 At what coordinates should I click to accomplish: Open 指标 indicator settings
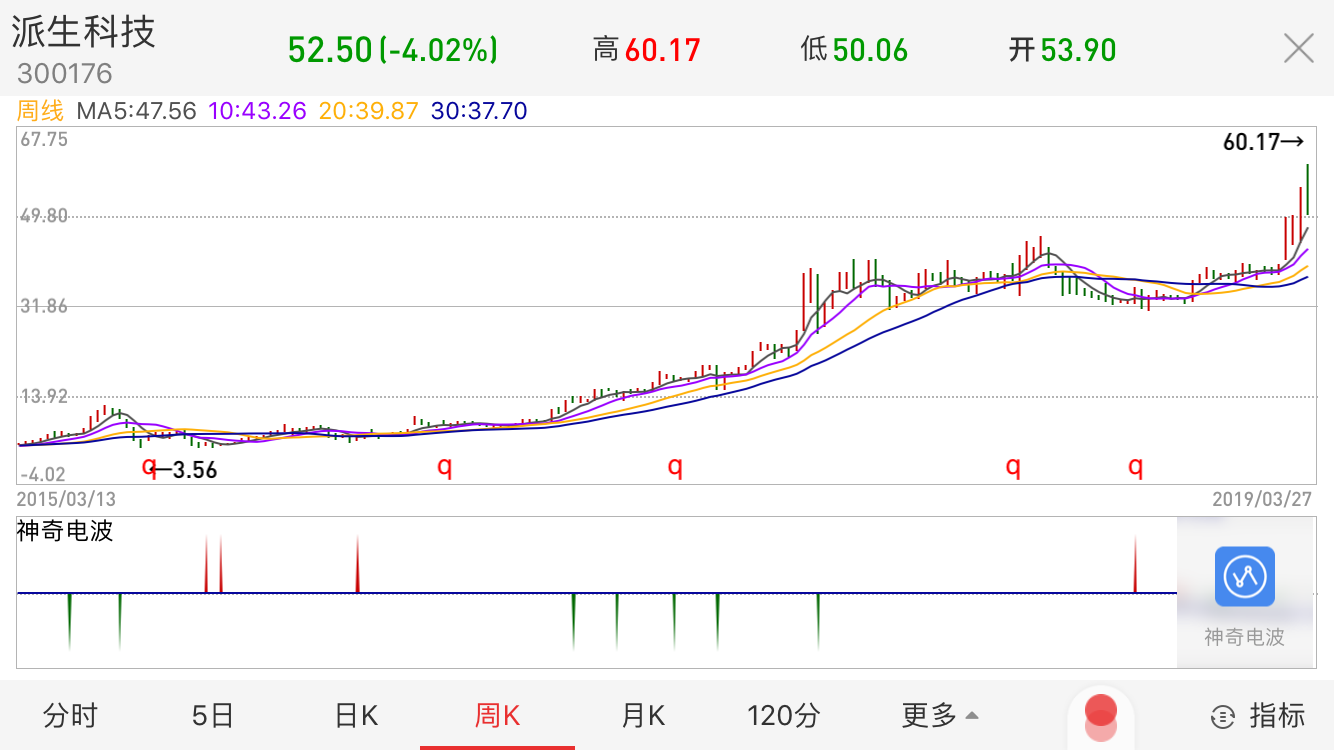tap(1258, 716)
